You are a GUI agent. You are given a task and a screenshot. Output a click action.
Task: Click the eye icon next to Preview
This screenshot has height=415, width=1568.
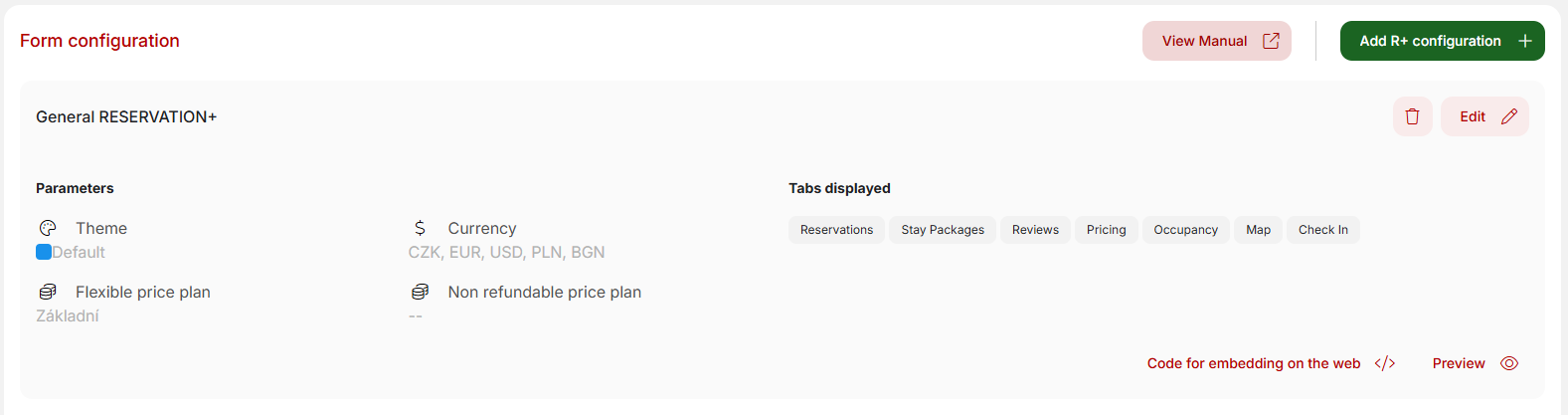click(1509, 363)
